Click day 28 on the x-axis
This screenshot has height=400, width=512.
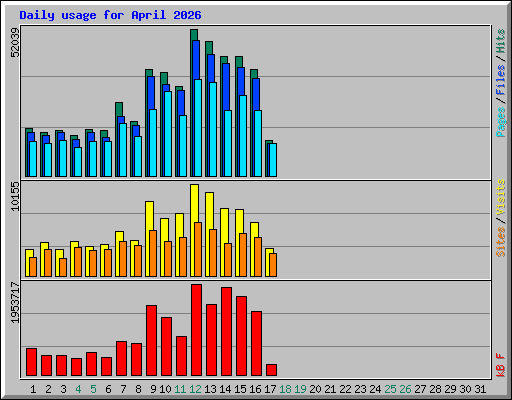pos(435,389)
